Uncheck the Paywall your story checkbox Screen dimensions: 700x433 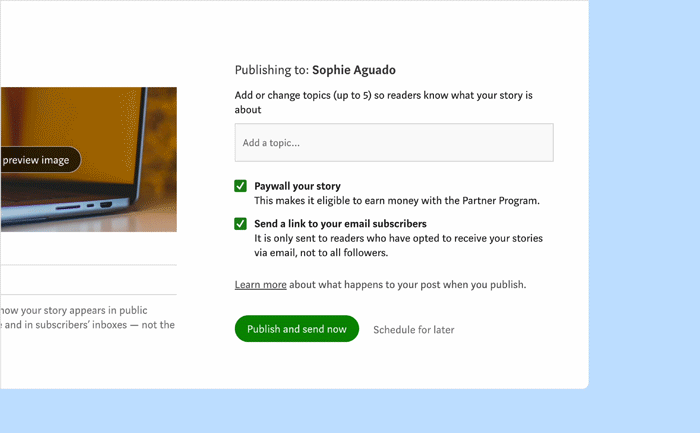coord(240,186)
